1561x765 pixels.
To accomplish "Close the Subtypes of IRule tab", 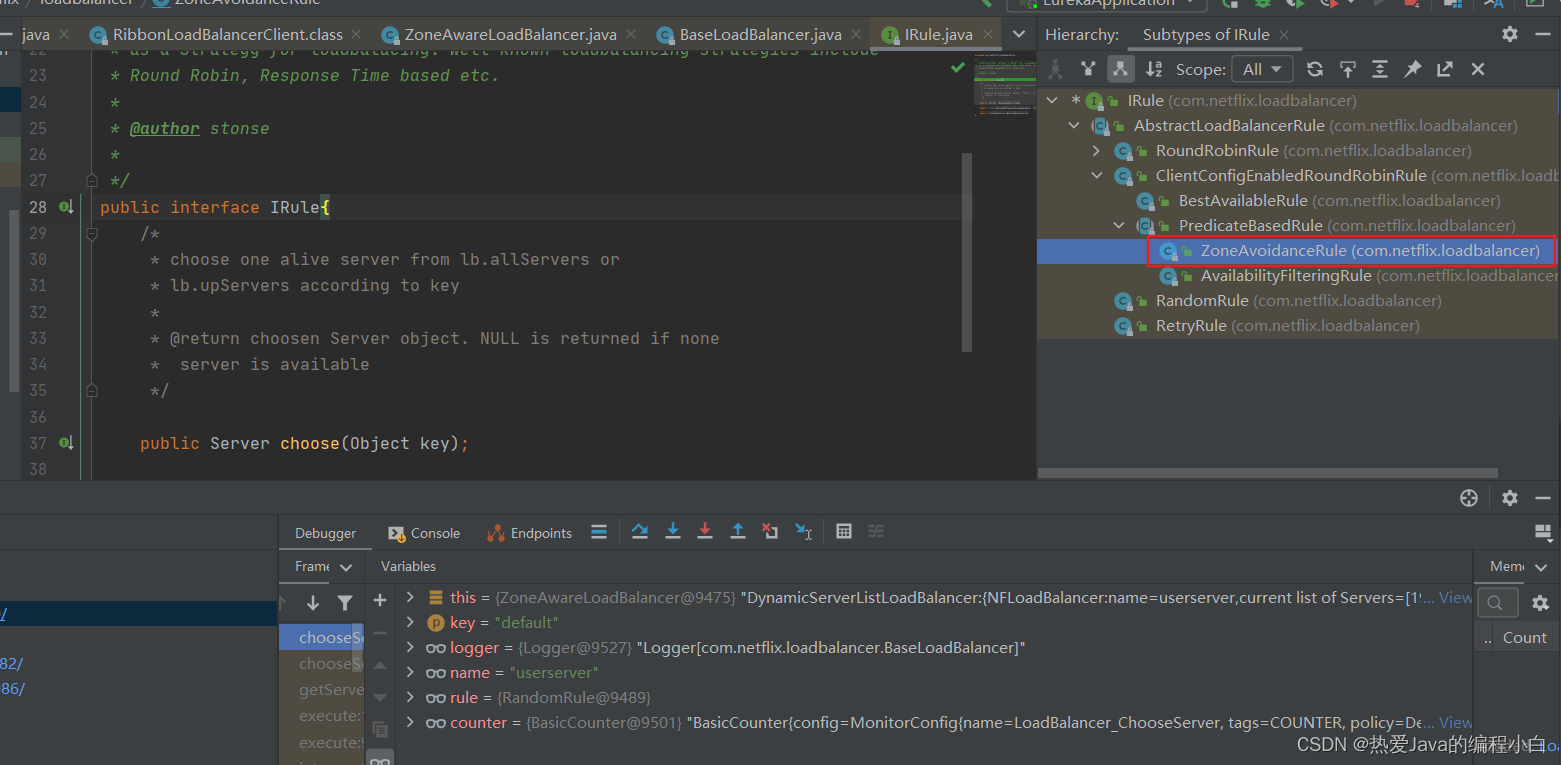I will click(x=1284, y=35).
